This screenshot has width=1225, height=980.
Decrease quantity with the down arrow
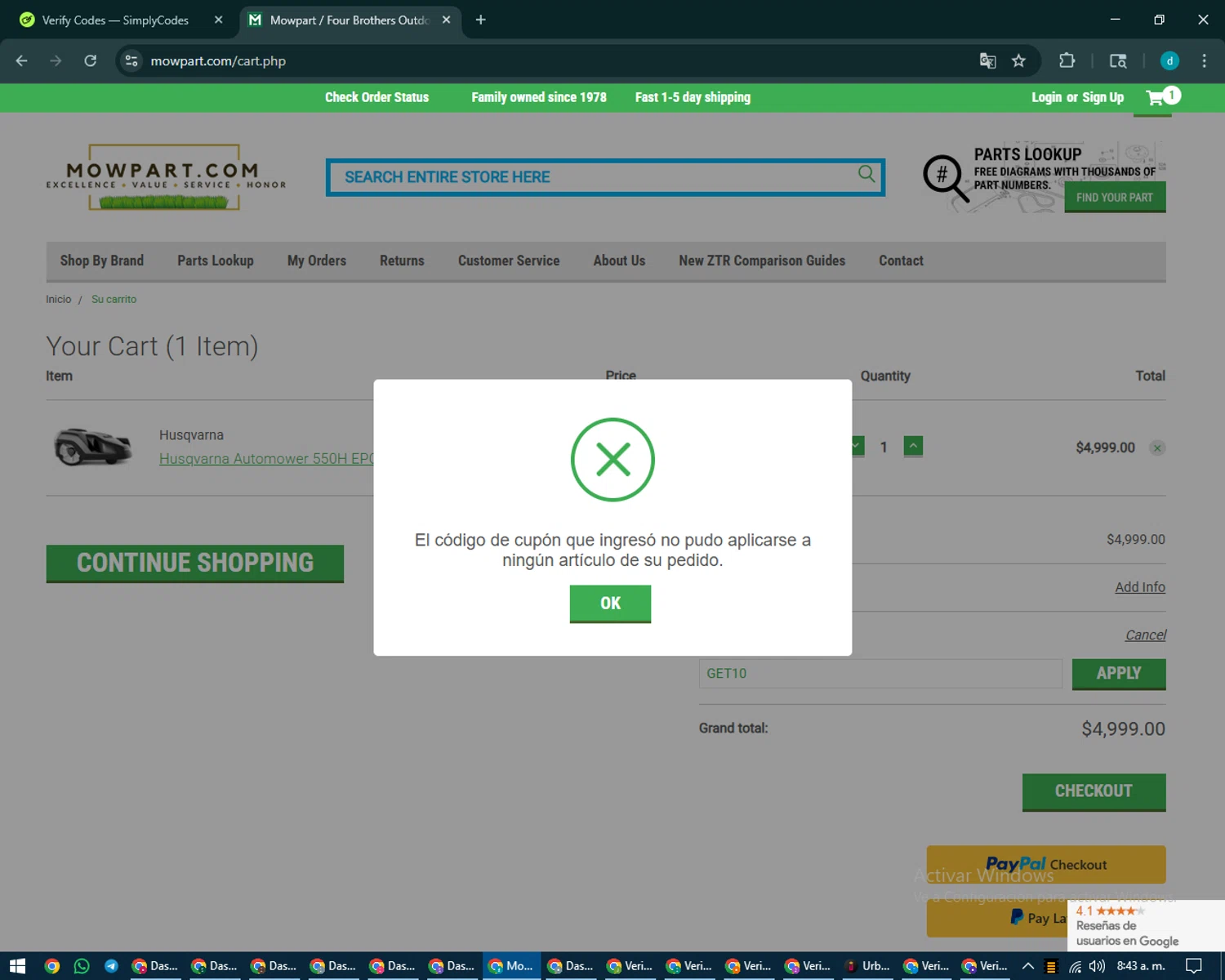(857, 446)
